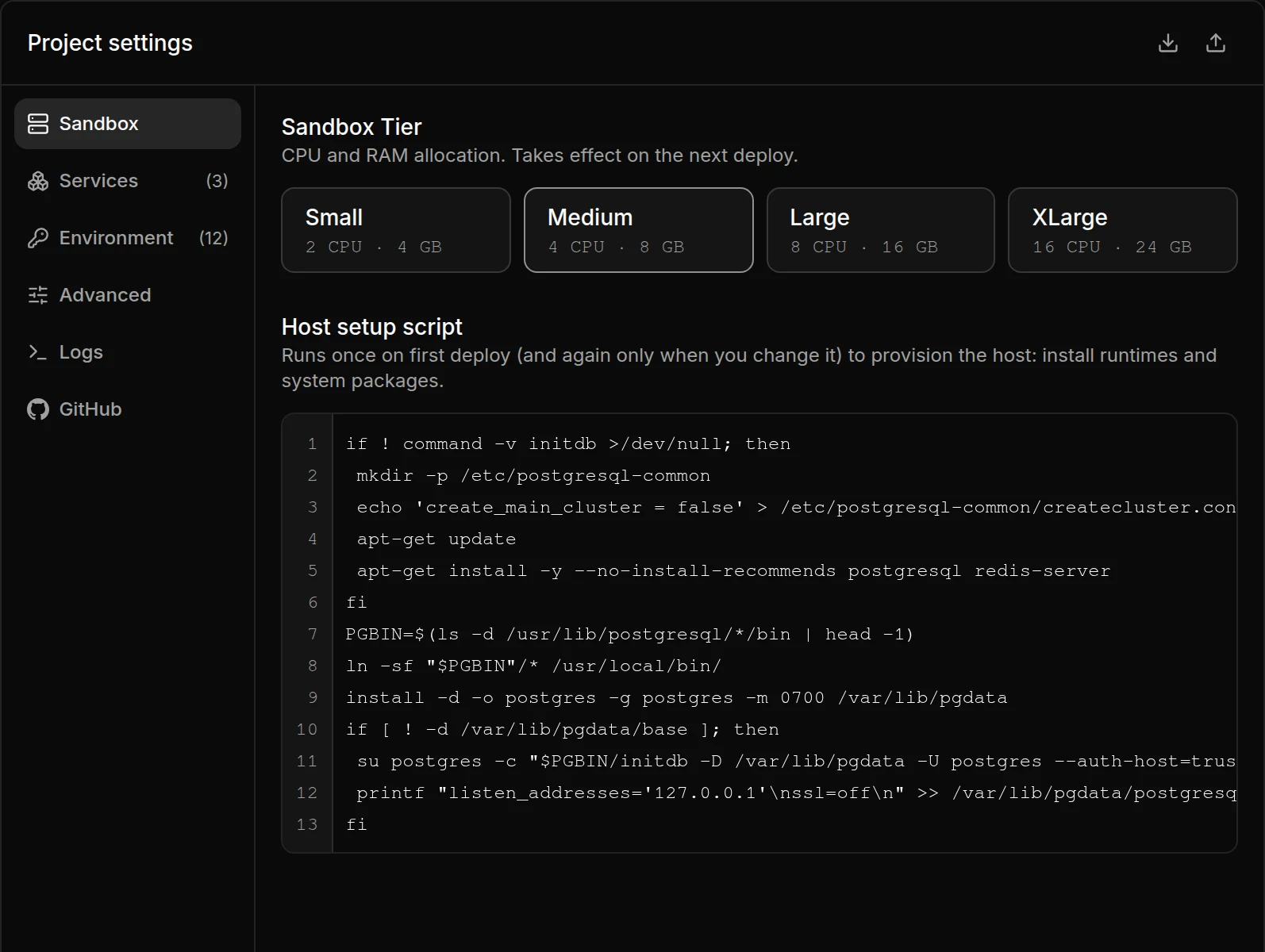The width and height of the screenshot is (1265, 952).
Task: Click the Sandbox server icon in sidebar
Action: [38, 124]
